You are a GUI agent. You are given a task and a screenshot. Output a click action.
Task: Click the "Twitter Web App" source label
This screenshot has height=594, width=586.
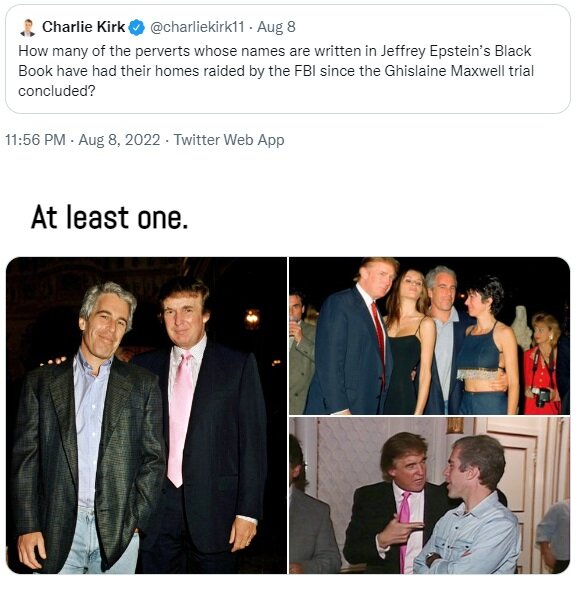click(x=229, y=139)
